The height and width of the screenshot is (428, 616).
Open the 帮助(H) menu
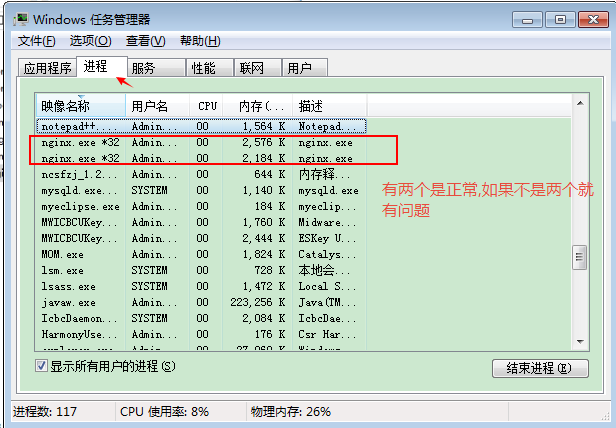200,41
